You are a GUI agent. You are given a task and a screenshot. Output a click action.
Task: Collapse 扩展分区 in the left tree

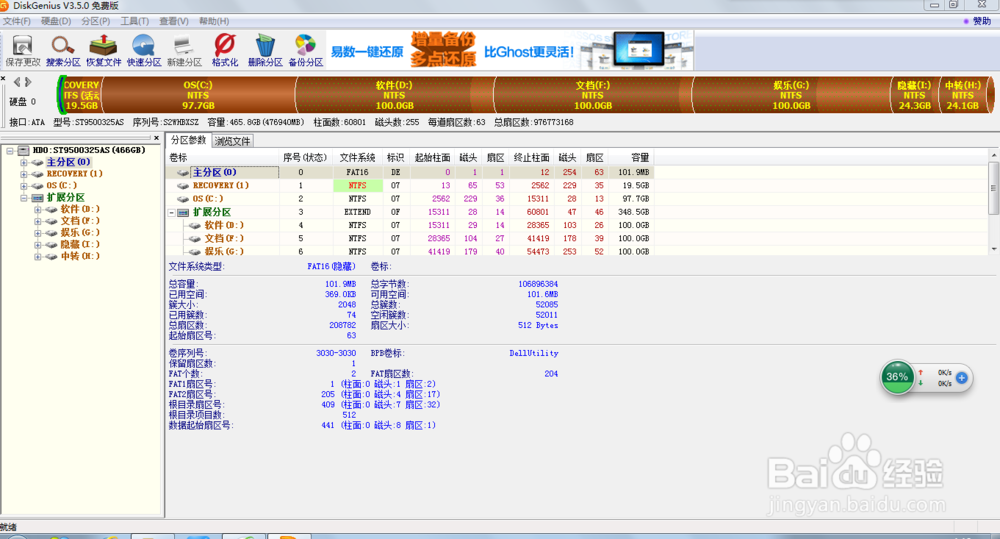click(24, 198)
